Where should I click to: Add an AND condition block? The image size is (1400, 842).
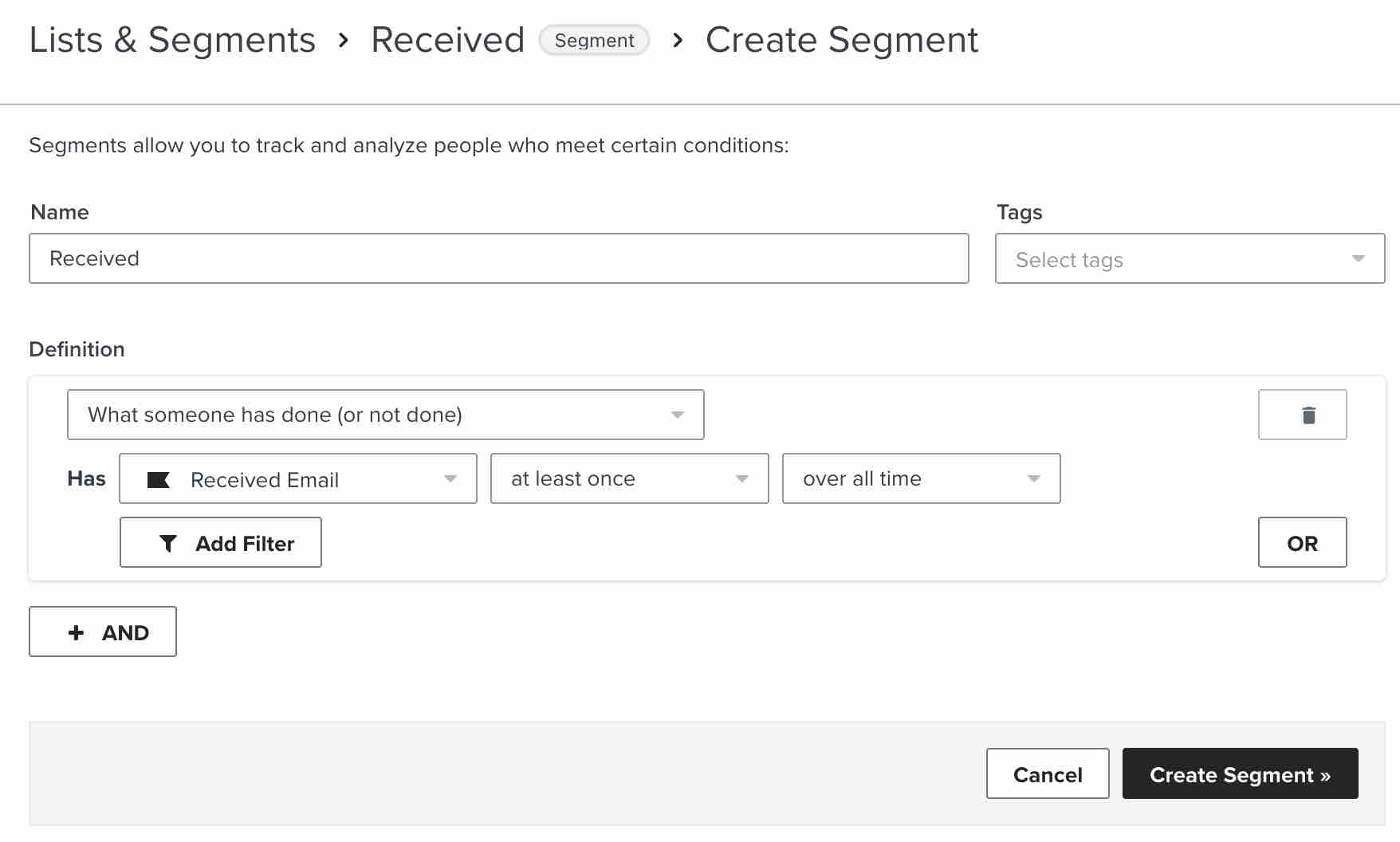102,631
